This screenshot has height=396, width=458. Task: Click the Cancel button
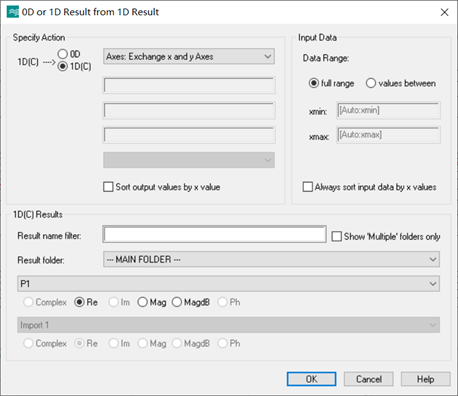click(x=369, y=379)
